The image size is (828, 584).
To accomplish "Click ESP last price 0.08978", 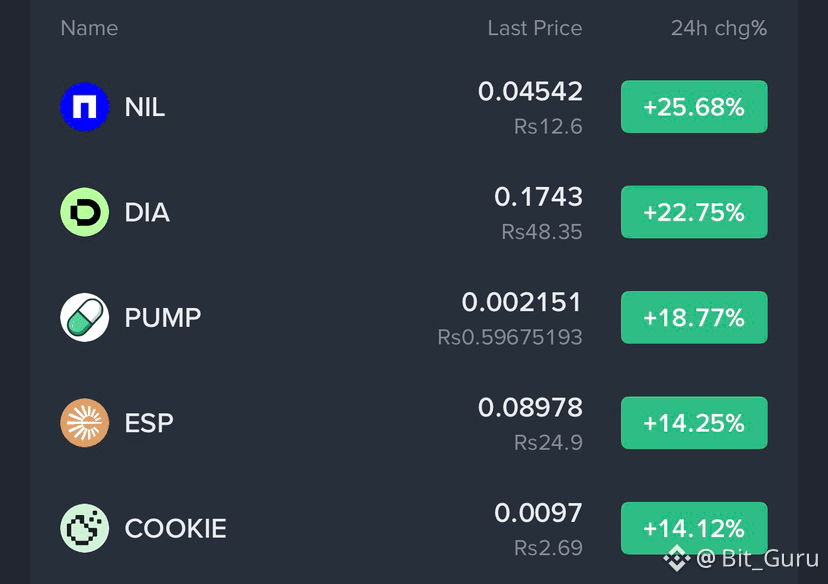I will tap(530, 408).
